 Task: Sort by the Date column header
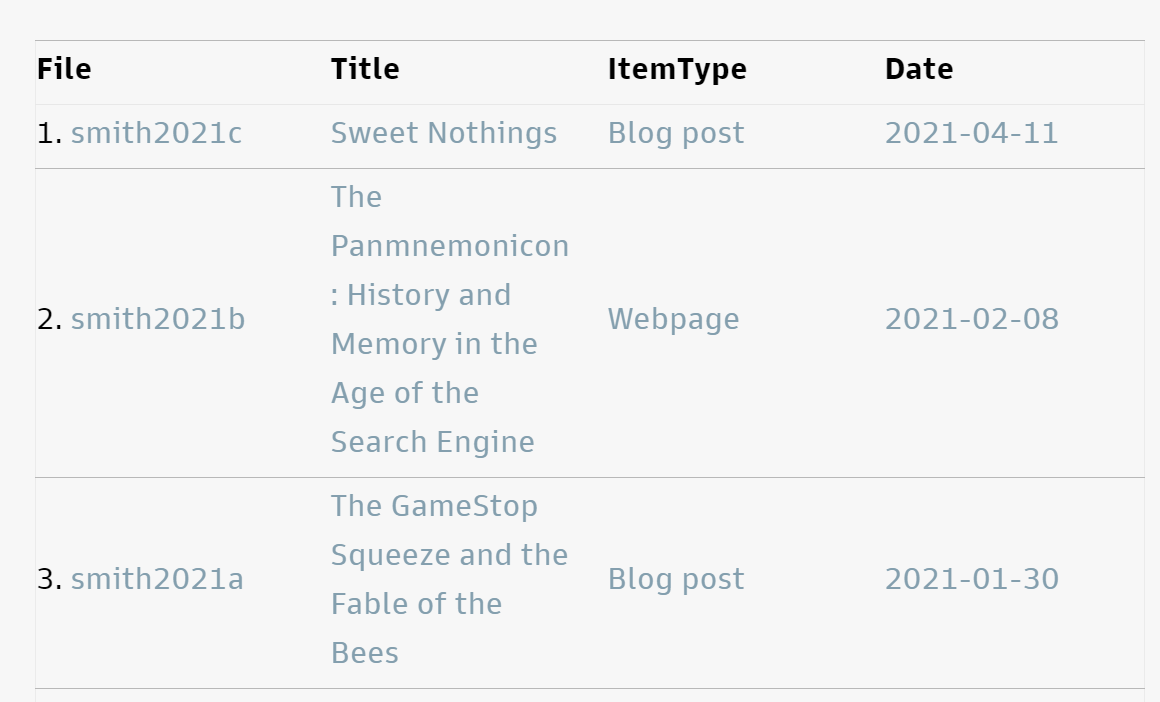tap(919, 70)
